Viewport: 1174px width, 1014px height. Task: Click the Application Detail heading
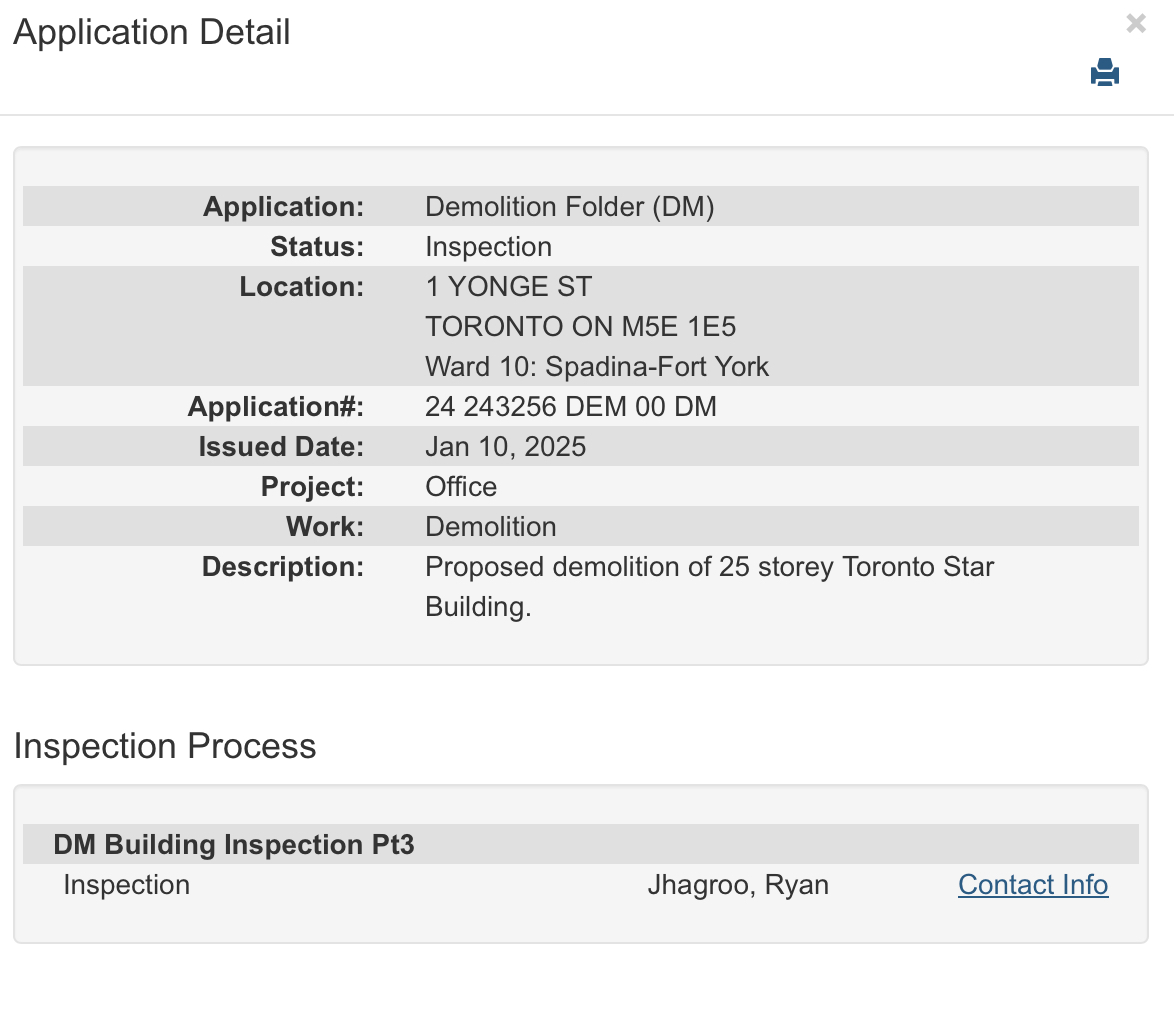click(152, 32)
